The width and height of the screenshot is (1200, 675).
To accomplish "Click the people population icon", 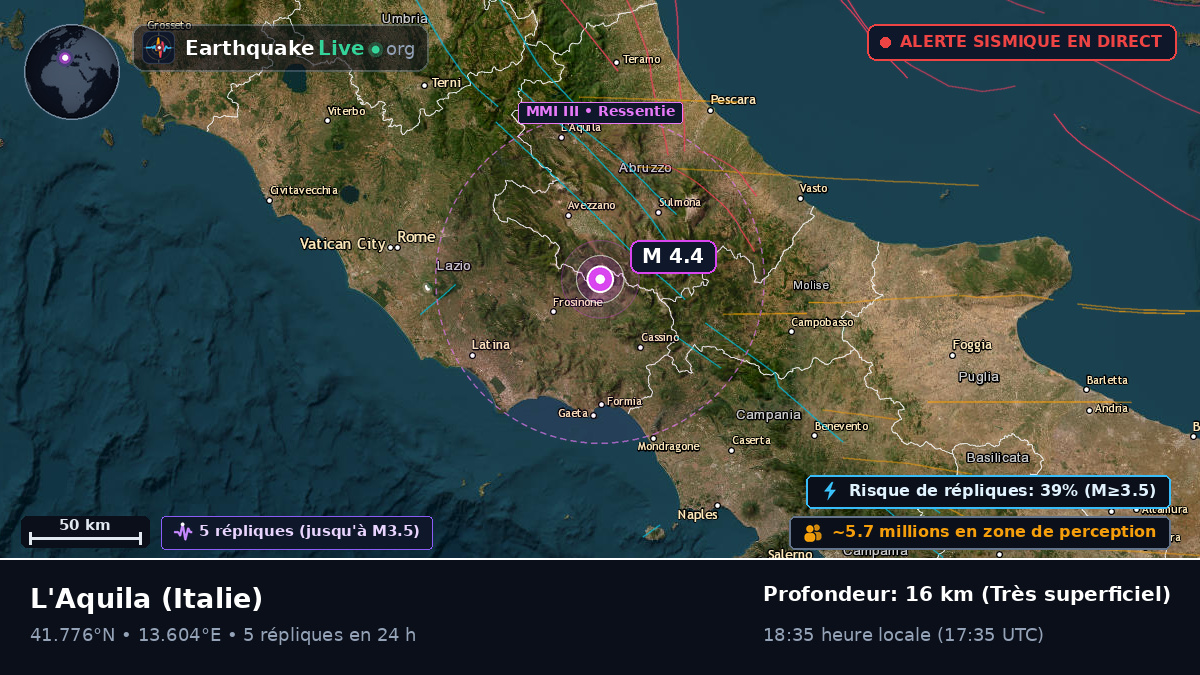I will pos(813,532).
